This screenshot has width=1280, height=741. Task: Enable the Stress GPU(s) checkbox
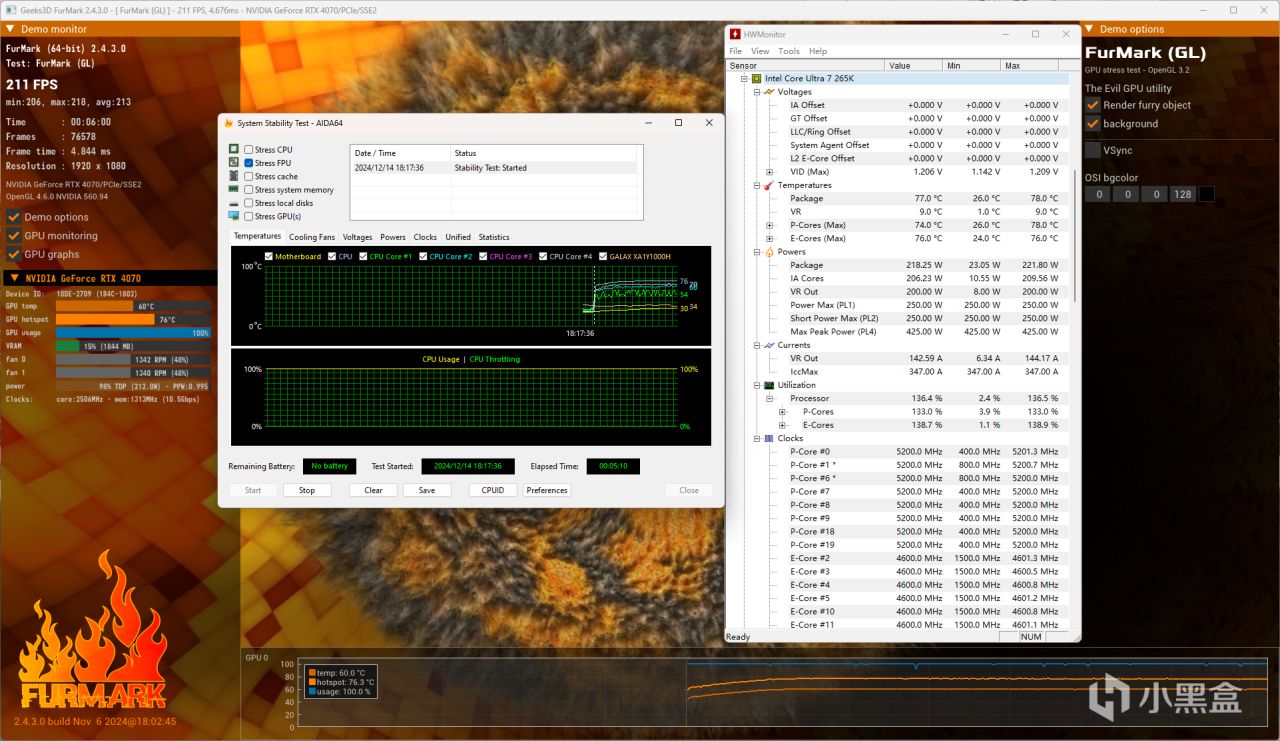click(249, 216)
